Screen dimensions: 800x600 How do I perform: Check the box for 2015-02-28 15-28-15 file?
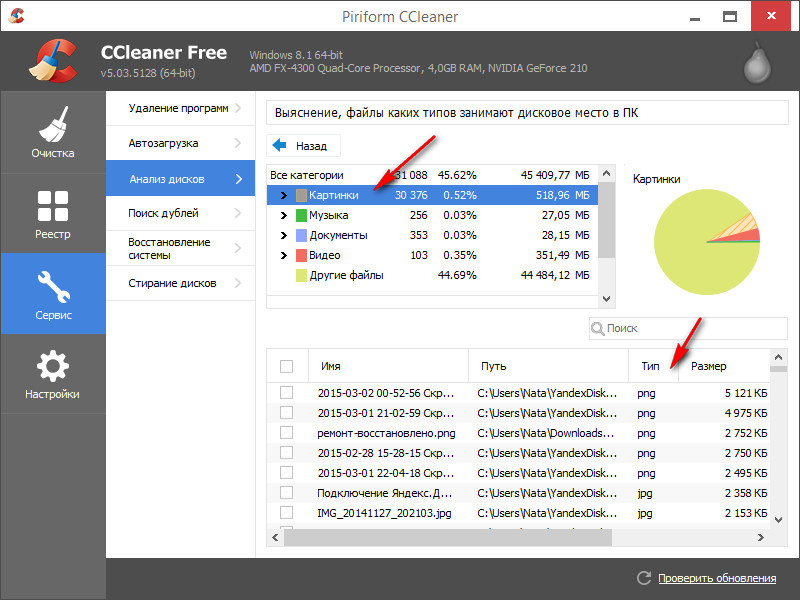pyautogui.click(x=286, y=453)
